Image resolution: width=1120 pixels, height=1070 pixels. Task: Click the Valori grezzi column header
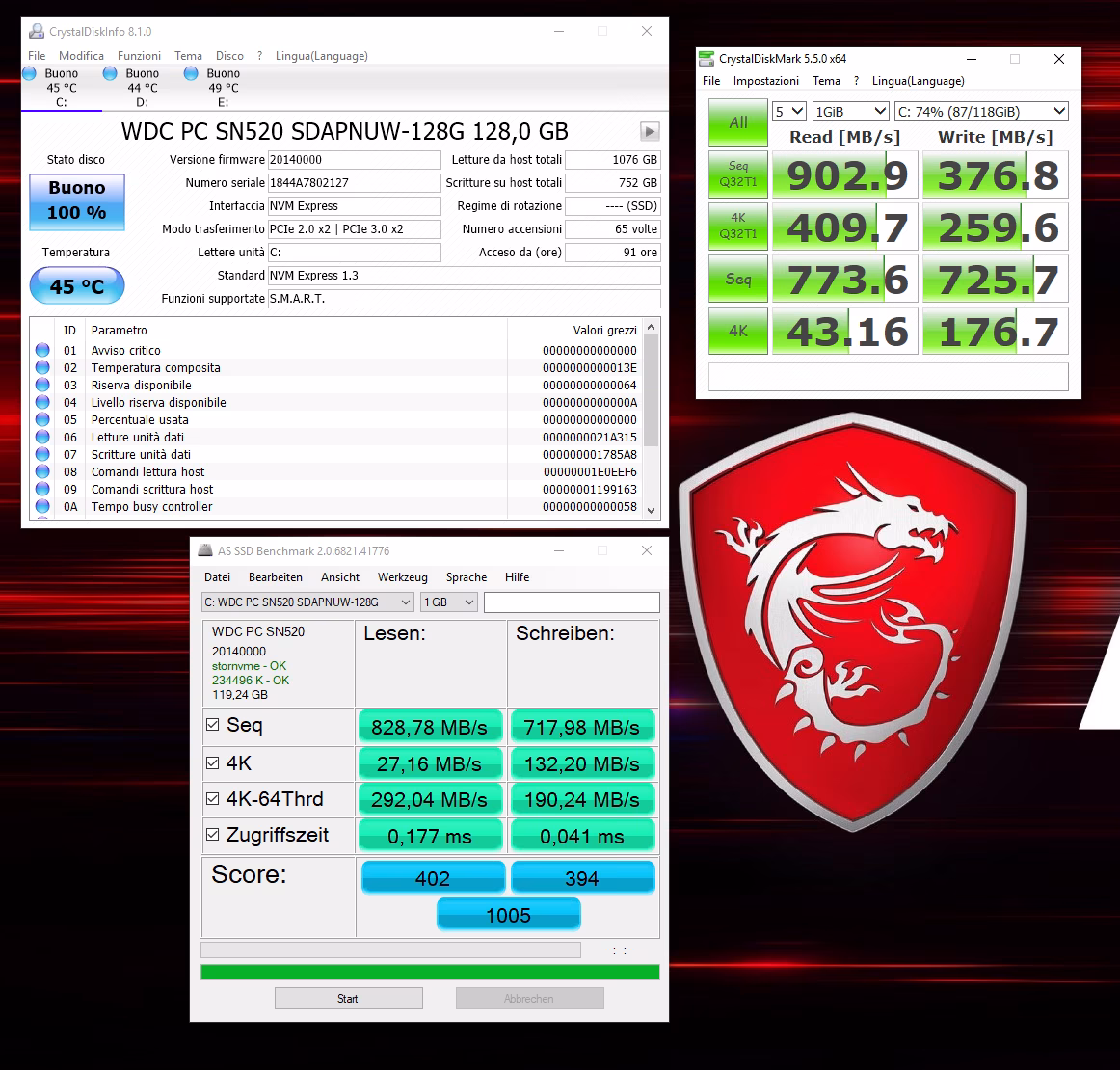pyautogui.click(x=604, y=330)
